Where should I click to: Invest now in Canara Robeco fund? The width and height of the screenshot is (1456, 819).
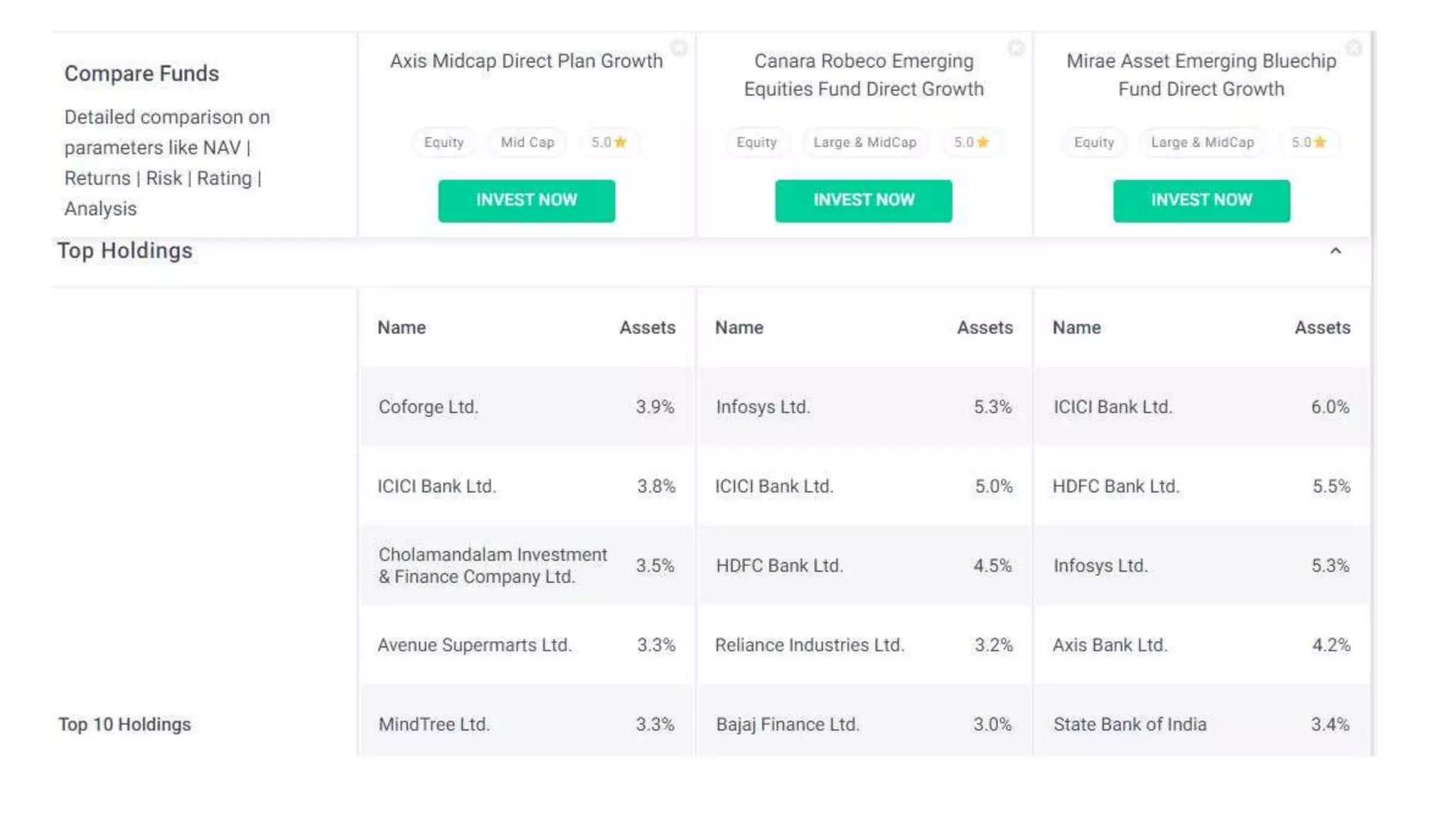(863, 200)
